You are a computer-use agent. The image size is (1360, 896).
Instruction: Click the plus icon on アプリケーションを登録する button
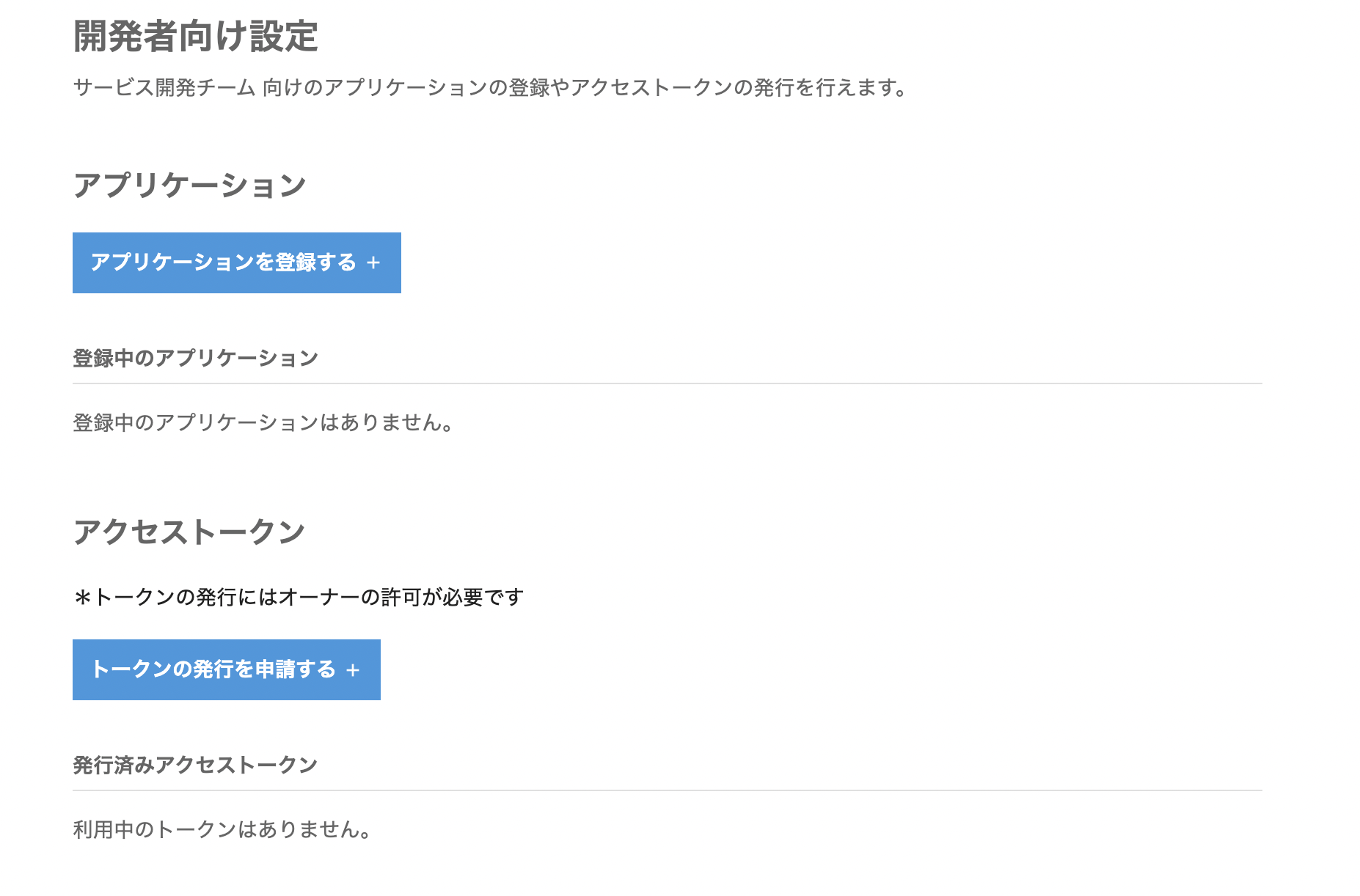(x=373, y=262)
